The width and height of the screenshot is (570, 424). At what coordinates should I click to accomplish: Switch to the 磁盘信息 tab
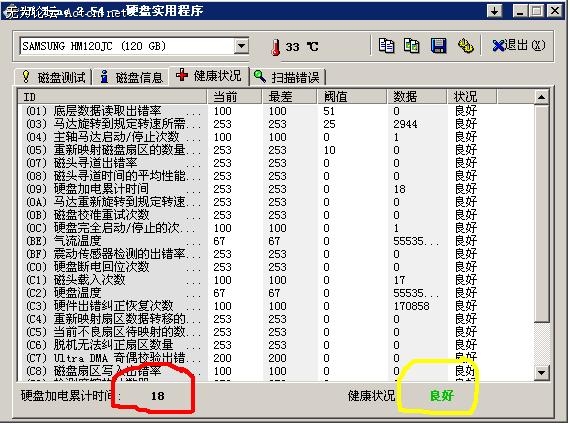(x=131, y=77)
